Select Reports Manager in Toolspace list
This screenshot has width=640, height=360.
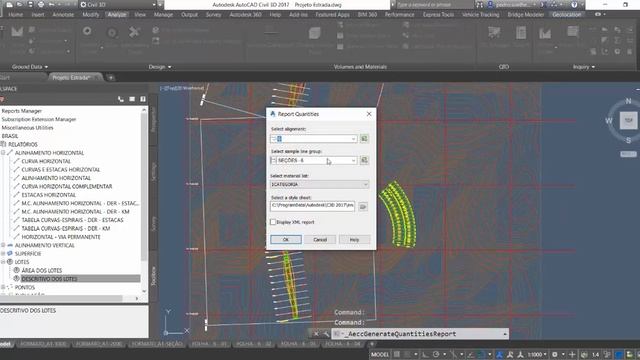pyautogui.click(x=22, y=111)
